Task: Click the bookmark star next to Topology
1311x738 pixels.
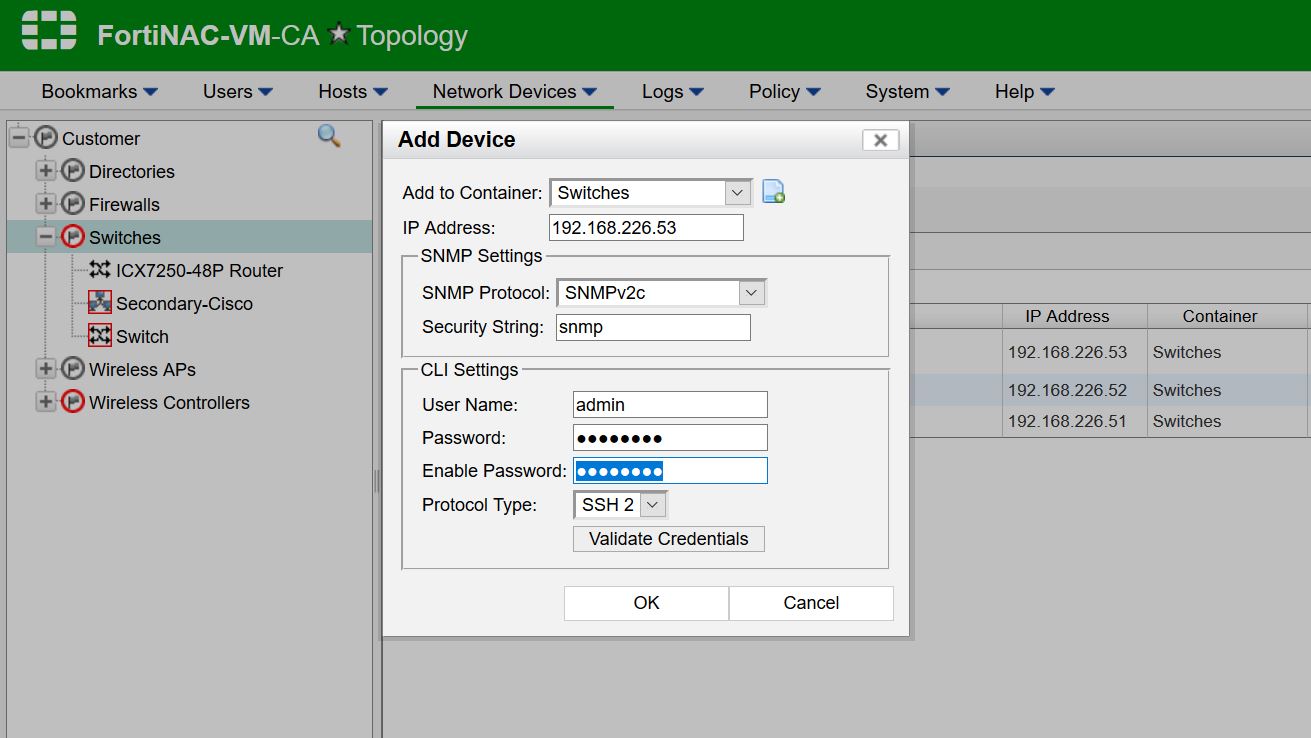Action: tap(339, 34)
